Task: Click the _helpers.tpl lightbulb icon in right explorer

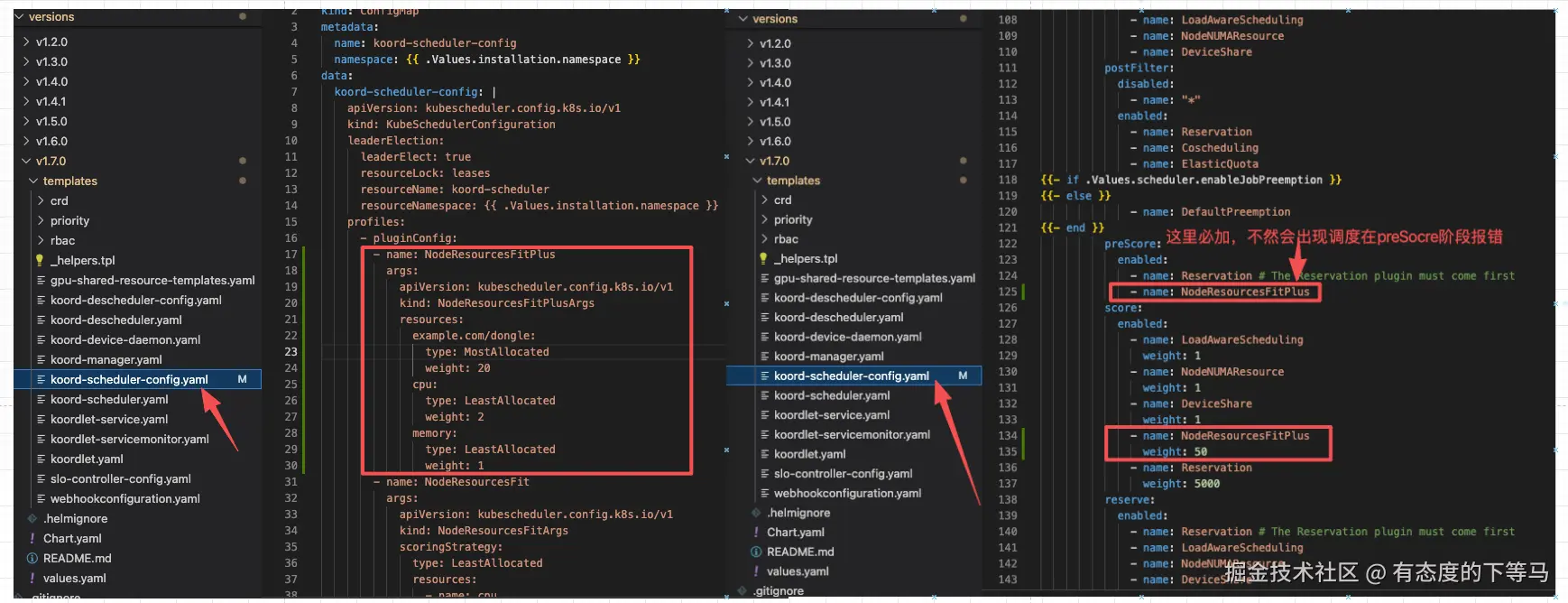Action: (x=763, y=258)
